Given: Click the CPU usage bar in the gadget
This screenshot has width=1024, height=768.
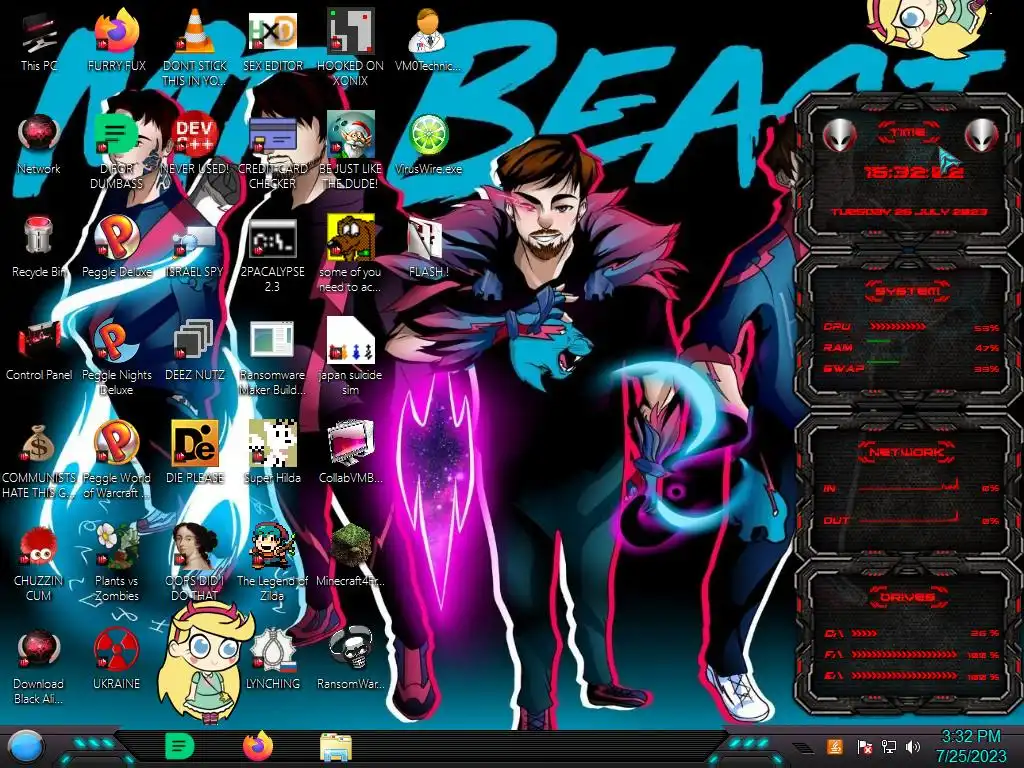Looking at the screenshot, I should tap(897, 326).
